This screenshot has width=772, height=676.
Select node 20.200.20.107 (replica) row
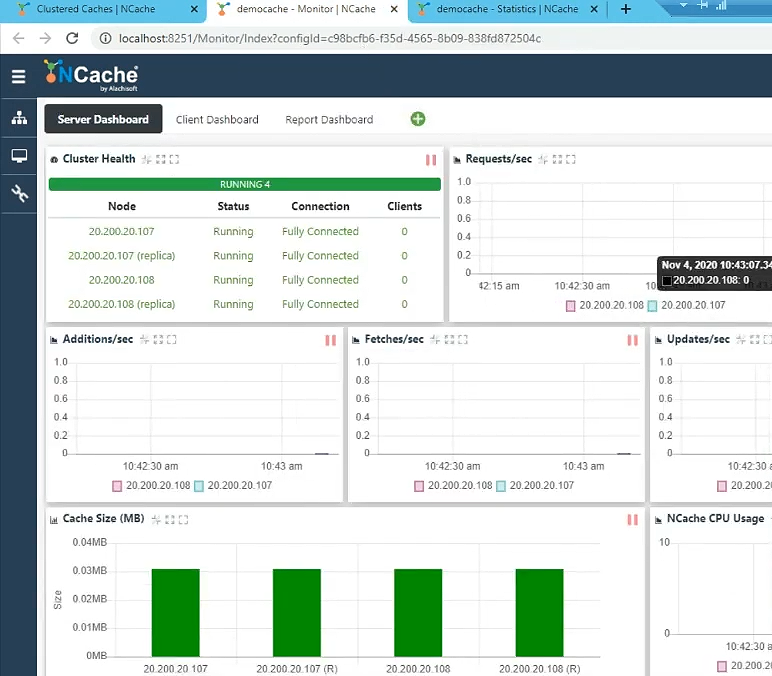122,256
